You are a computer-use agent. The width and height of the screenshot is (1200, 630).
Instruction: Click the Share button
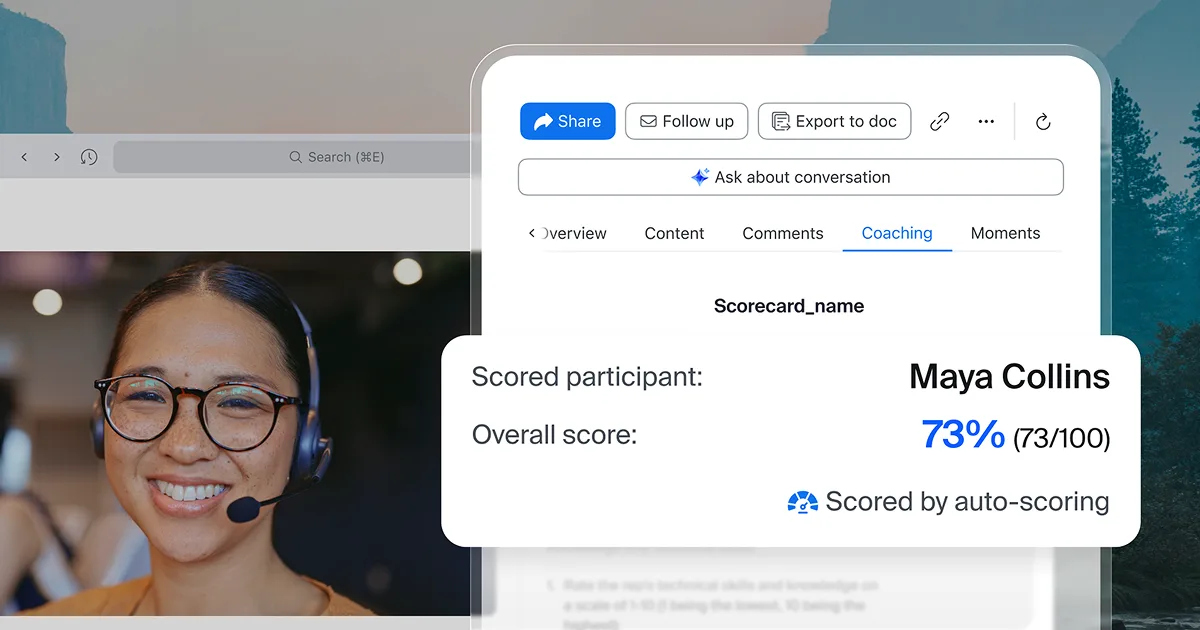click(568, 121)
